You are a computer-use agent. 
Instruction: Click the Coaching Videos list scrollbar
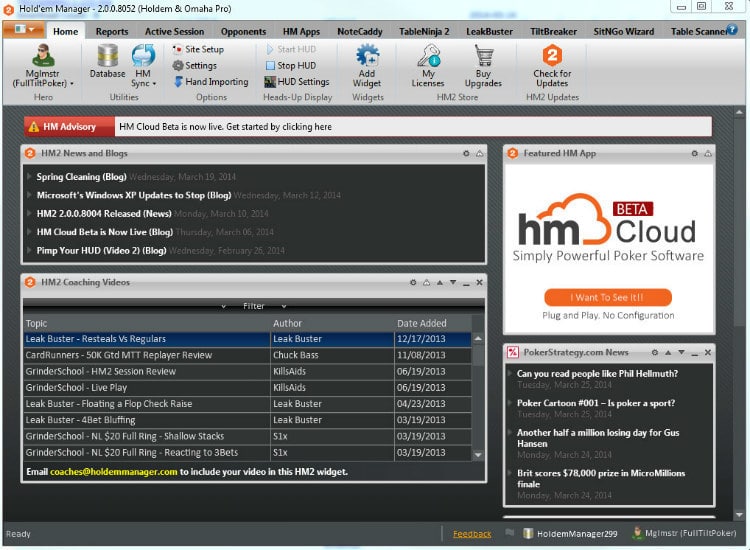click(478, 395)
